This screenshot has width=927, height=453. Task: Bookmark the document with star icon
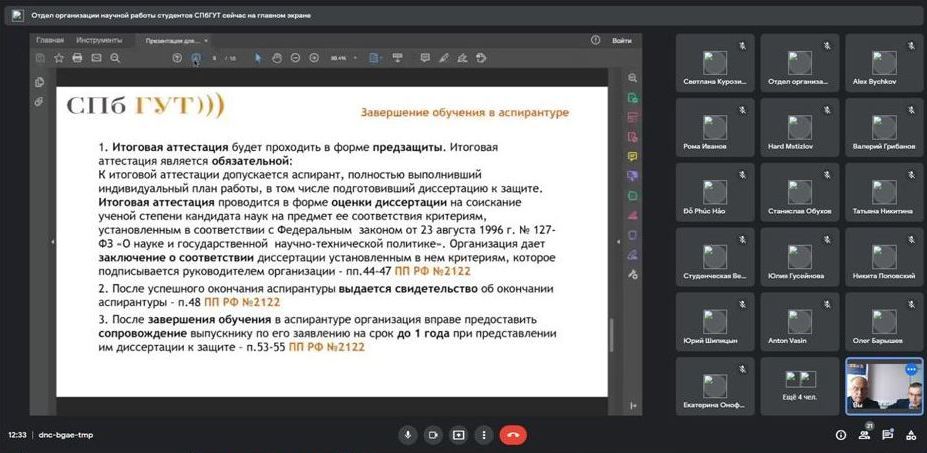click(60, 58)
